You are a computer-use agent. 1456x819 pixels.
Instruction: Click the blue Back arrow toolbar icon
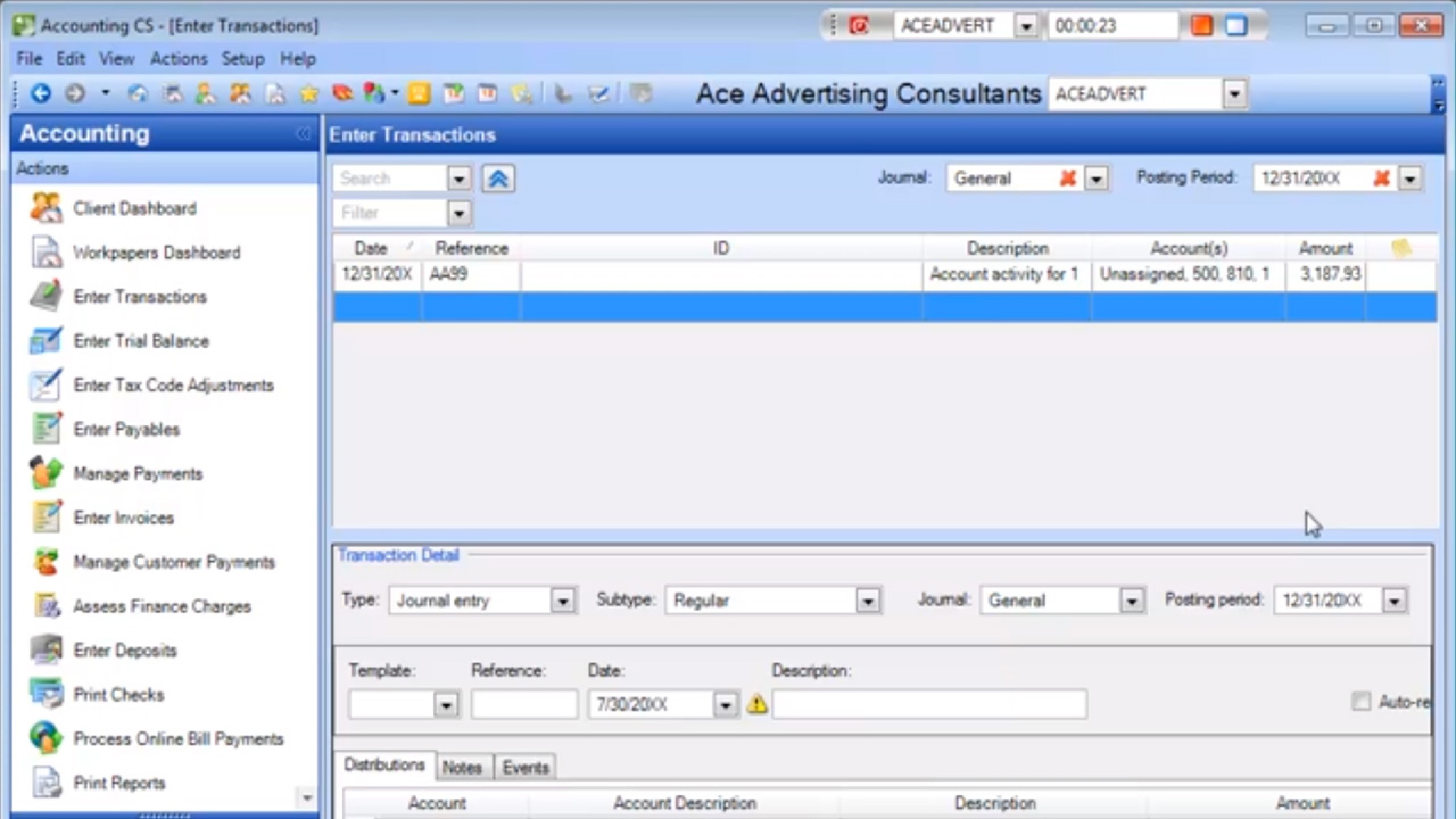[40, 93]
